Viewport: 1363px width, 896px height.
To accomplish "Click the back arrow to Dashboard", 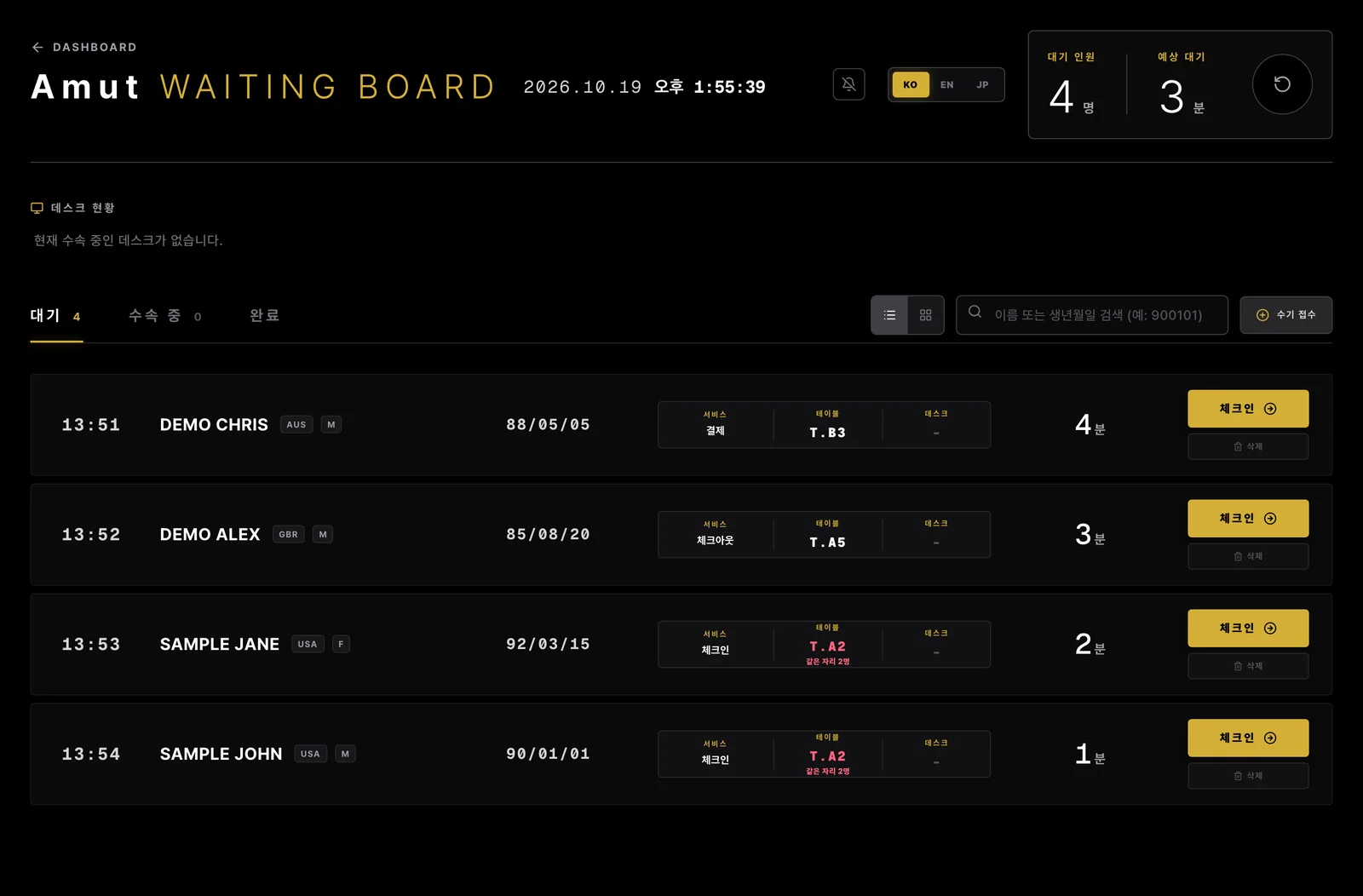I will pos(37,48).
